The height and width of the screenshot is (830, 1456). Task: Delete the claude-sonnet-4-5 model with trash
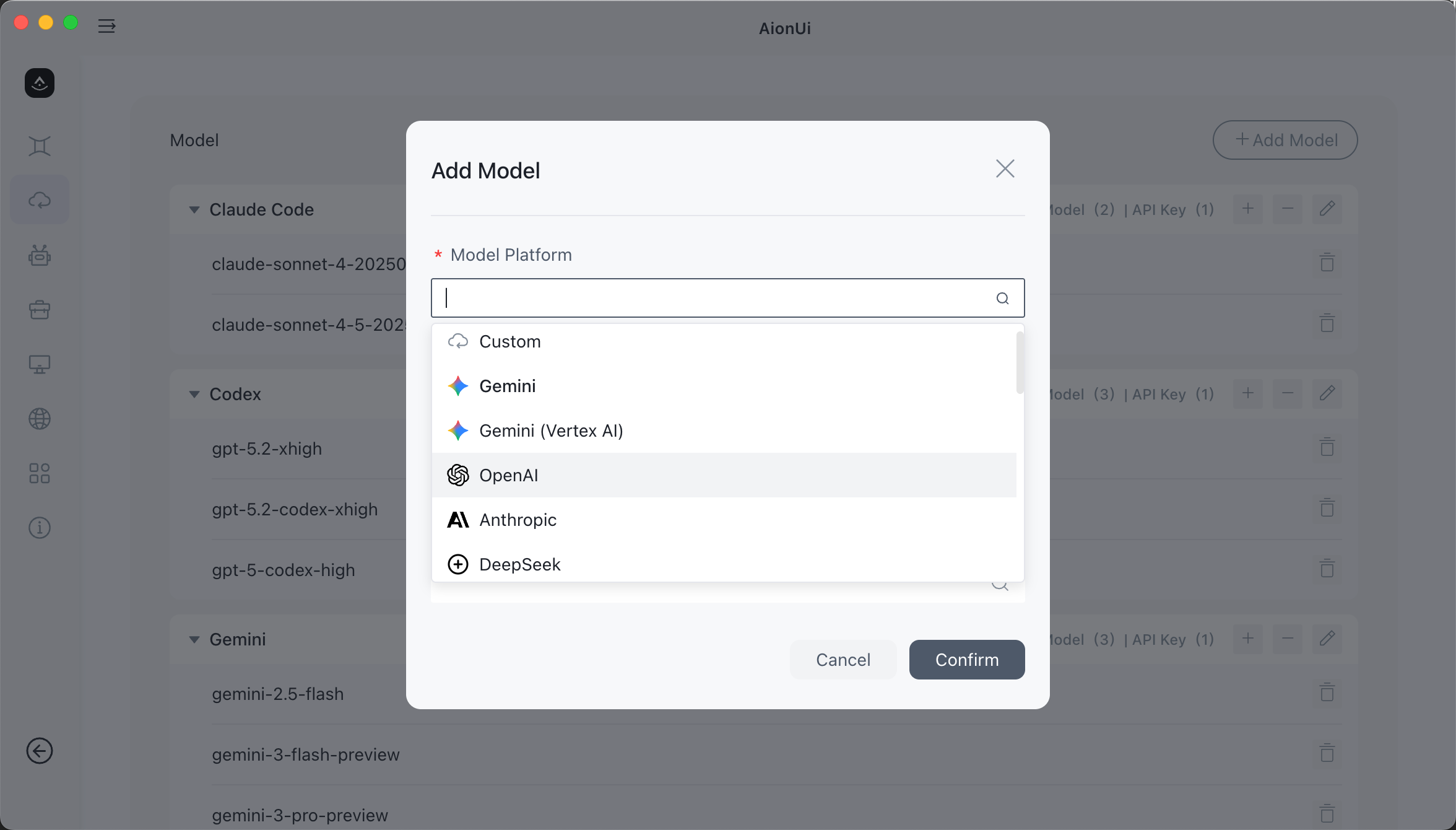click(1327, 323)
